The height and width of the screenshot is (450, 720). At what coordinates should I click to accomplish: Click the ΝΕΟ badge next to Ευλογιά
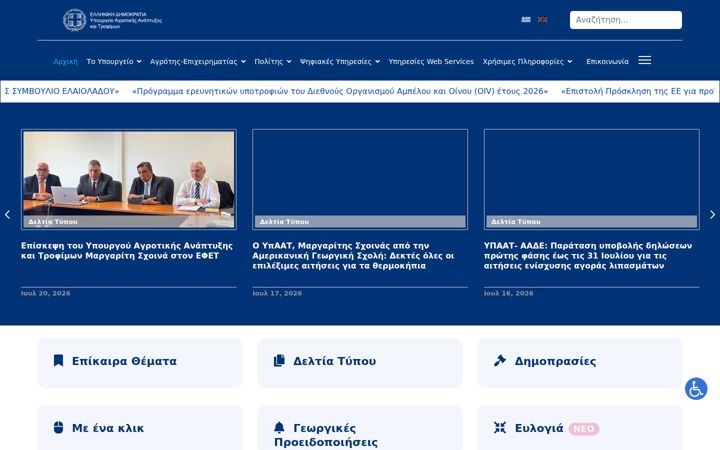(584, 429)
